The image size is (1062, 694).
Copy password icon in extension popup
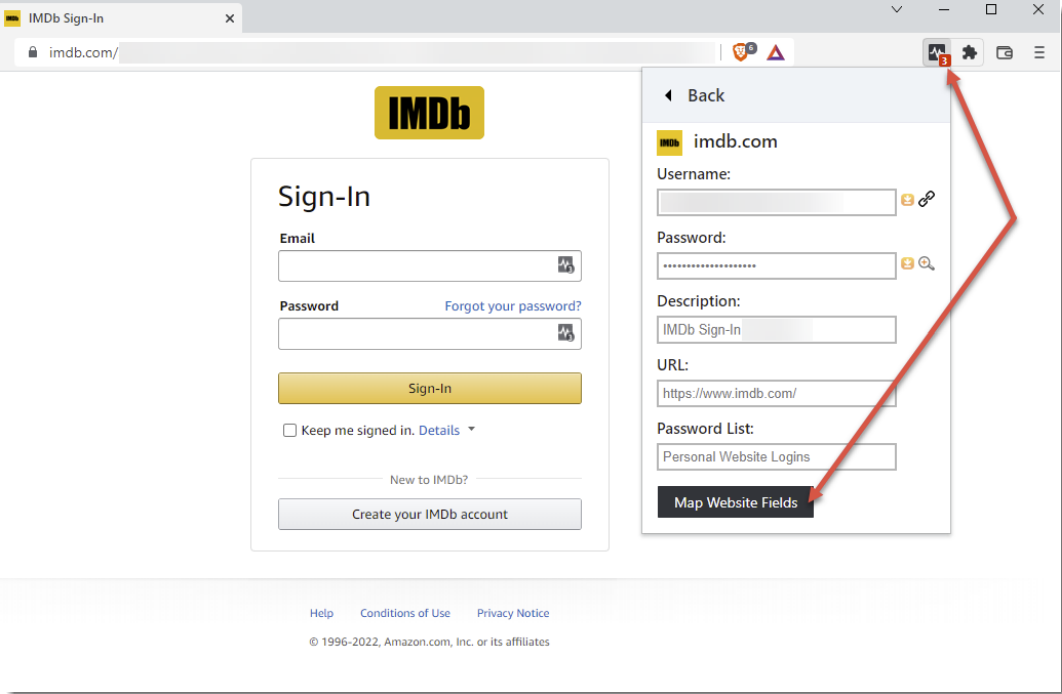click(x=908, y=263)
